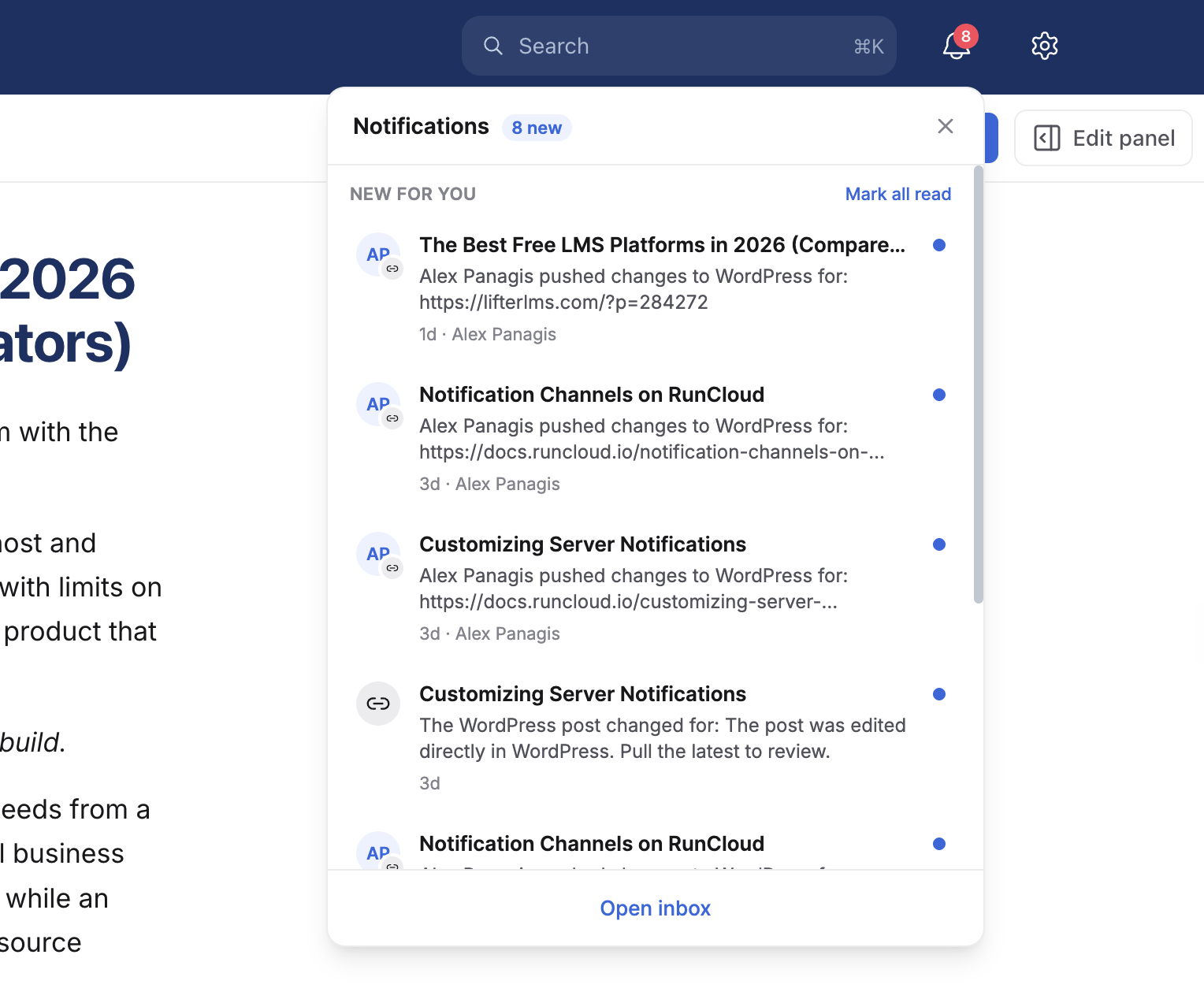The width and height of the screenshot is (1204, 988).
Task: Open settings via the gear icon
Action: [1044, 46]
